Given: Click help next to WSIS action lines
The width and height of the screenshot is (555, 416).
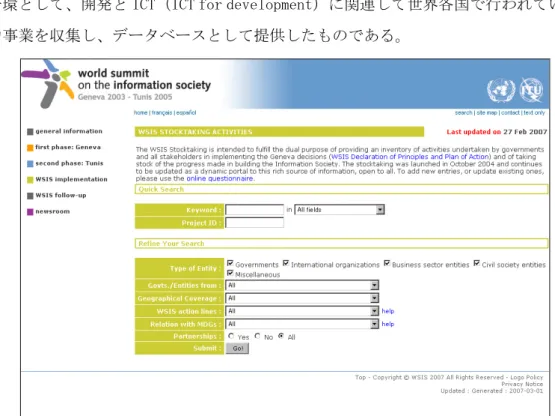Looking at the screenshot, I should click(x=388, y=311).
